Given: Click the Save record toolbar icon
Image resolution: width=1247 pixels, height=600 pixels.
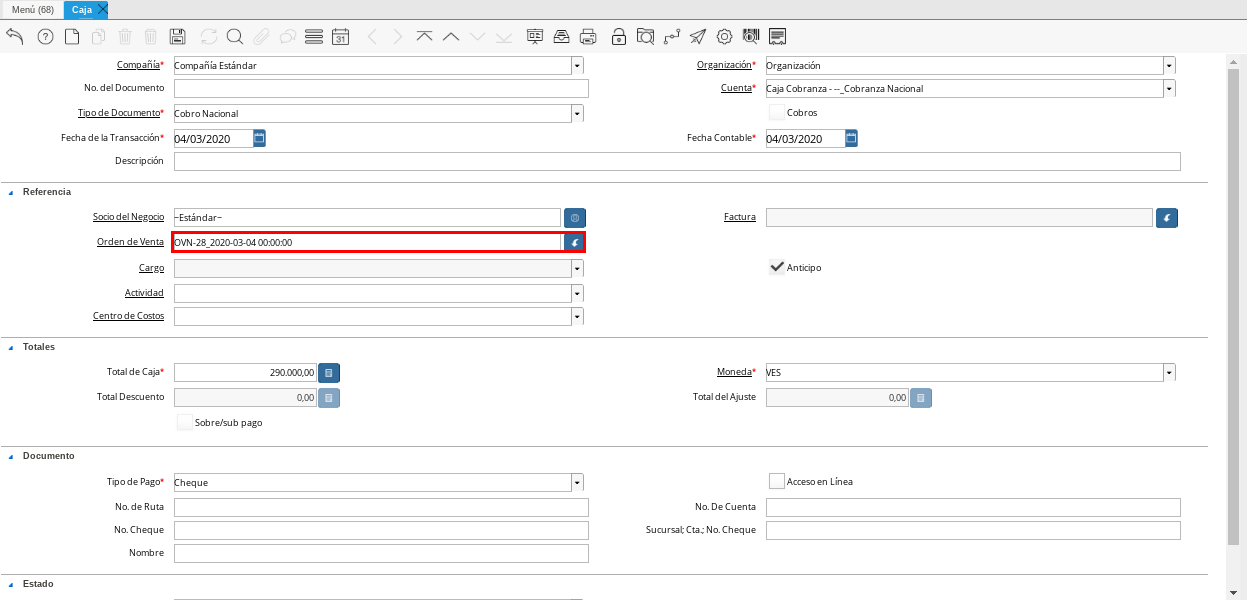Looking at the screenshot, I should (178, 37).
